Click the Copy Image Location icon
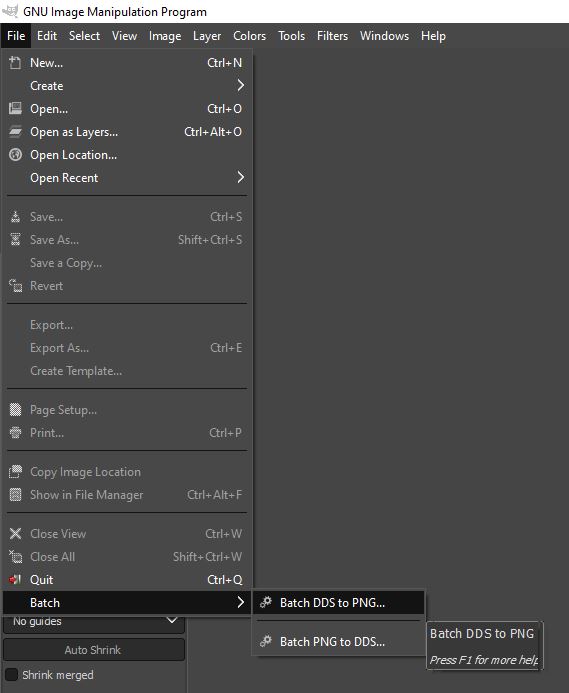 click(15, 472)
